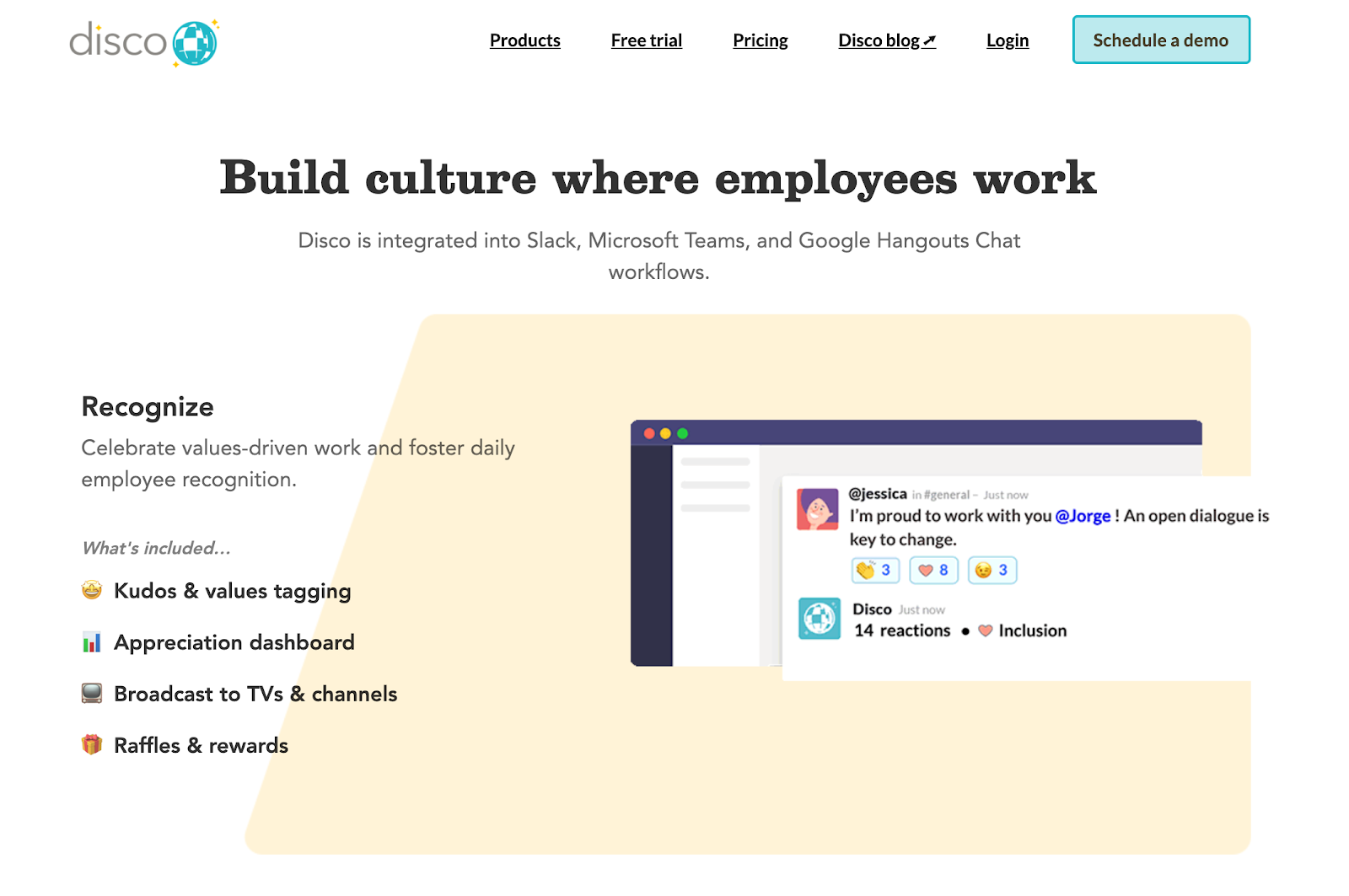Open the Products menu

[524, 40]
